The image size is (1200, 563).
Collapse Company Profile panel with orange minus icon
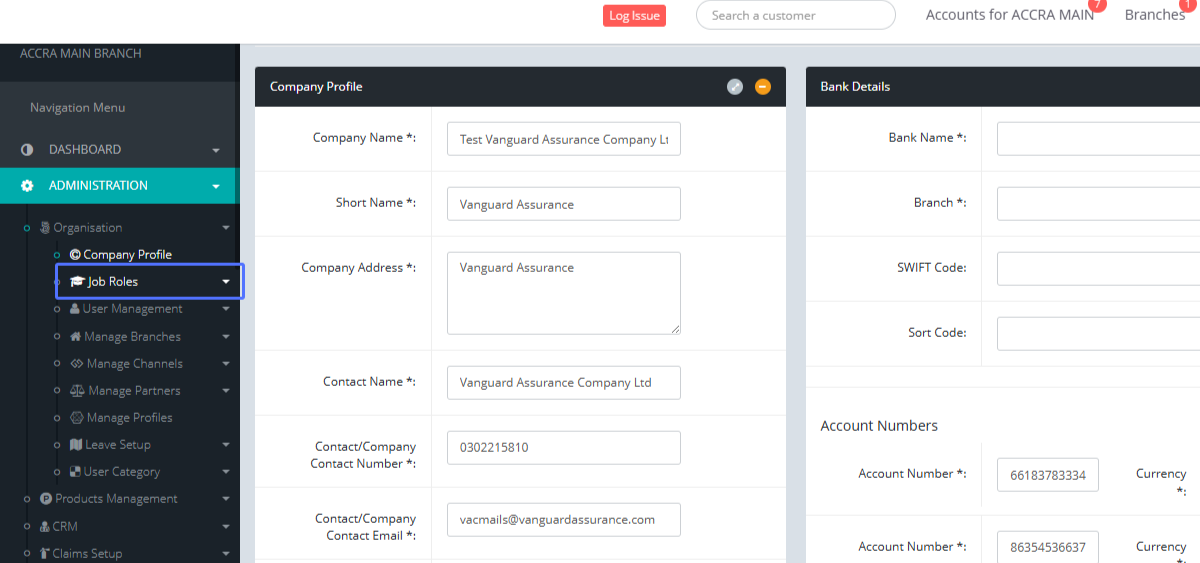click(x=763, y=87)
